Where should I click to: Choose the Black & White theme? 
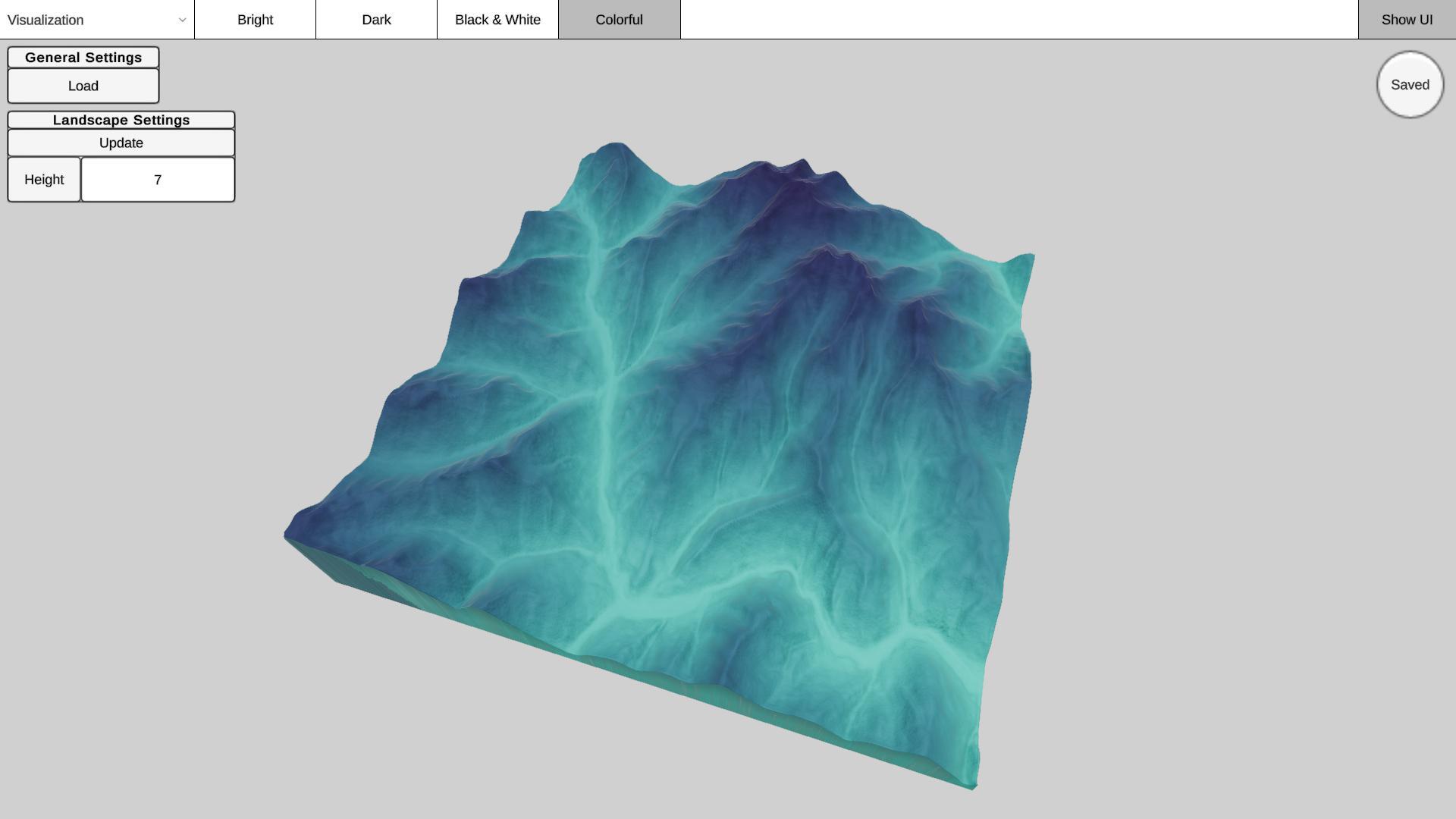[497, 20]
